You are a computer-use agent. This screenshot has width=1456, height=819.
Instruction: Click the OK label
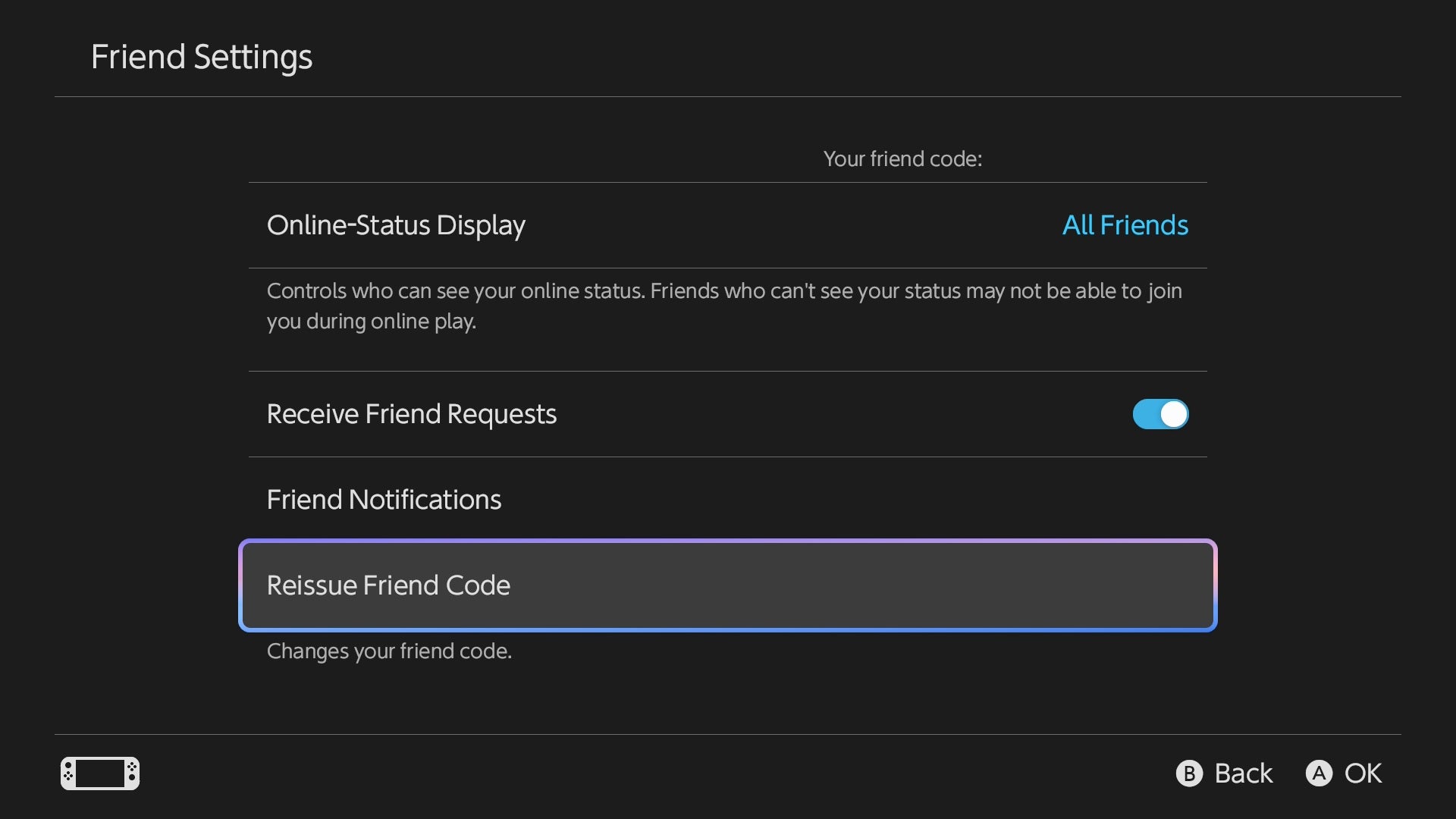point(1363,773)
